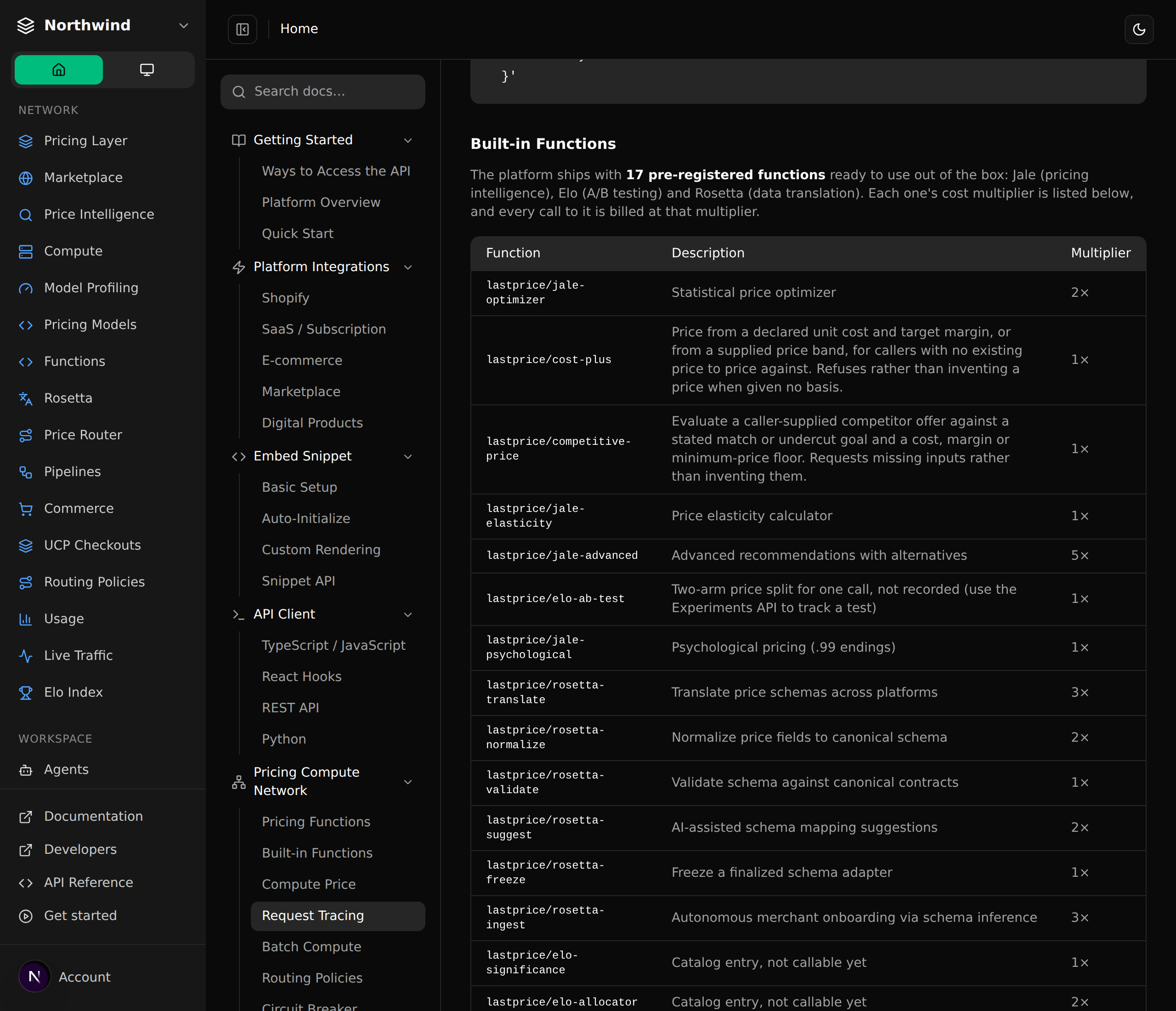
Task: Click the Pipelines icon
Action: (26, 472)
